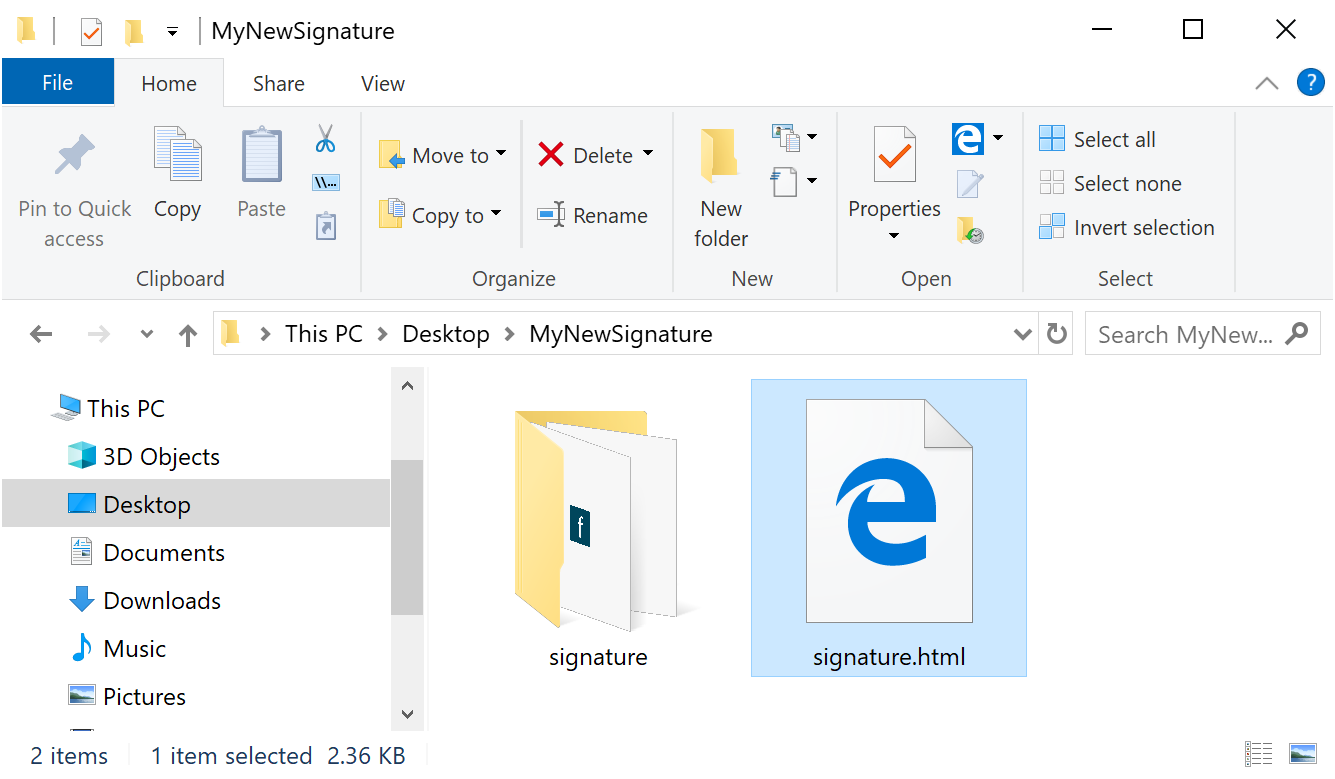Screen dimensions: 1335x779
Task: Click the Paste shortcut icon
Action: pyautogui.click(x=325, y=226)
